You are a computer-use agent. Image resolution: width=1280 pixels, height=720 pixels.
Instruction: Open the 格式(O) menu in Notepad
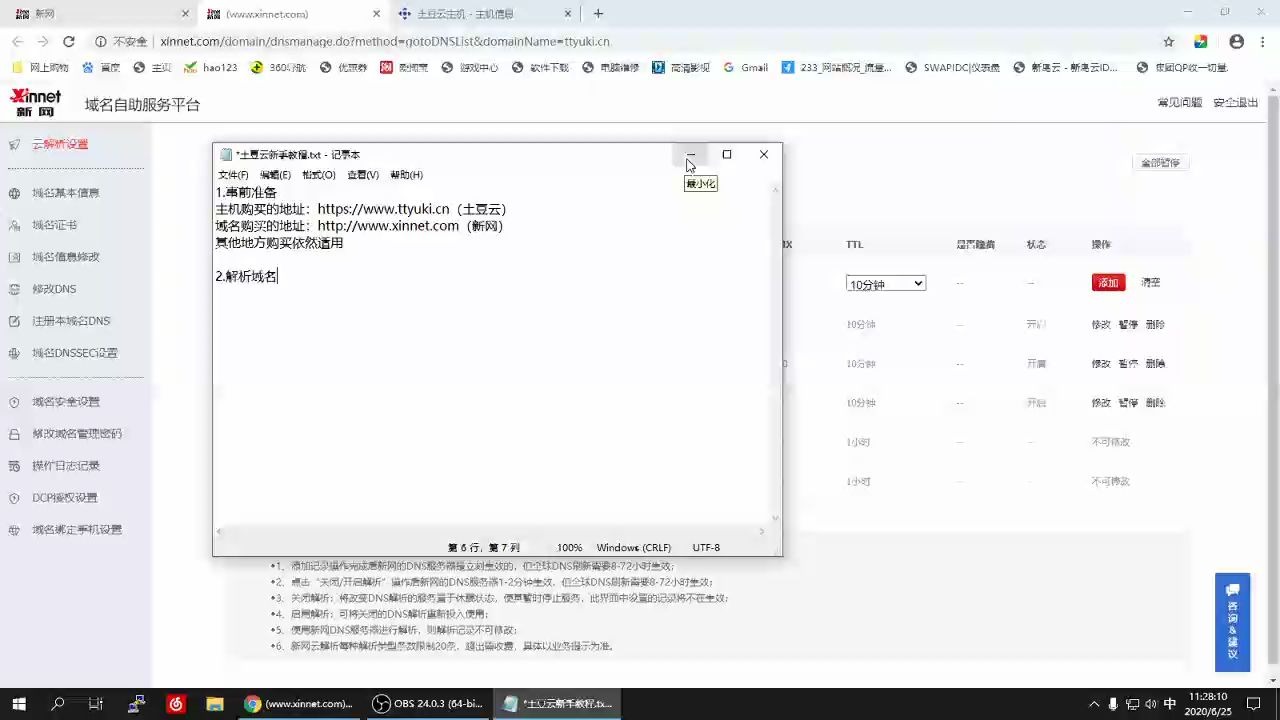[x=319, y=175]
